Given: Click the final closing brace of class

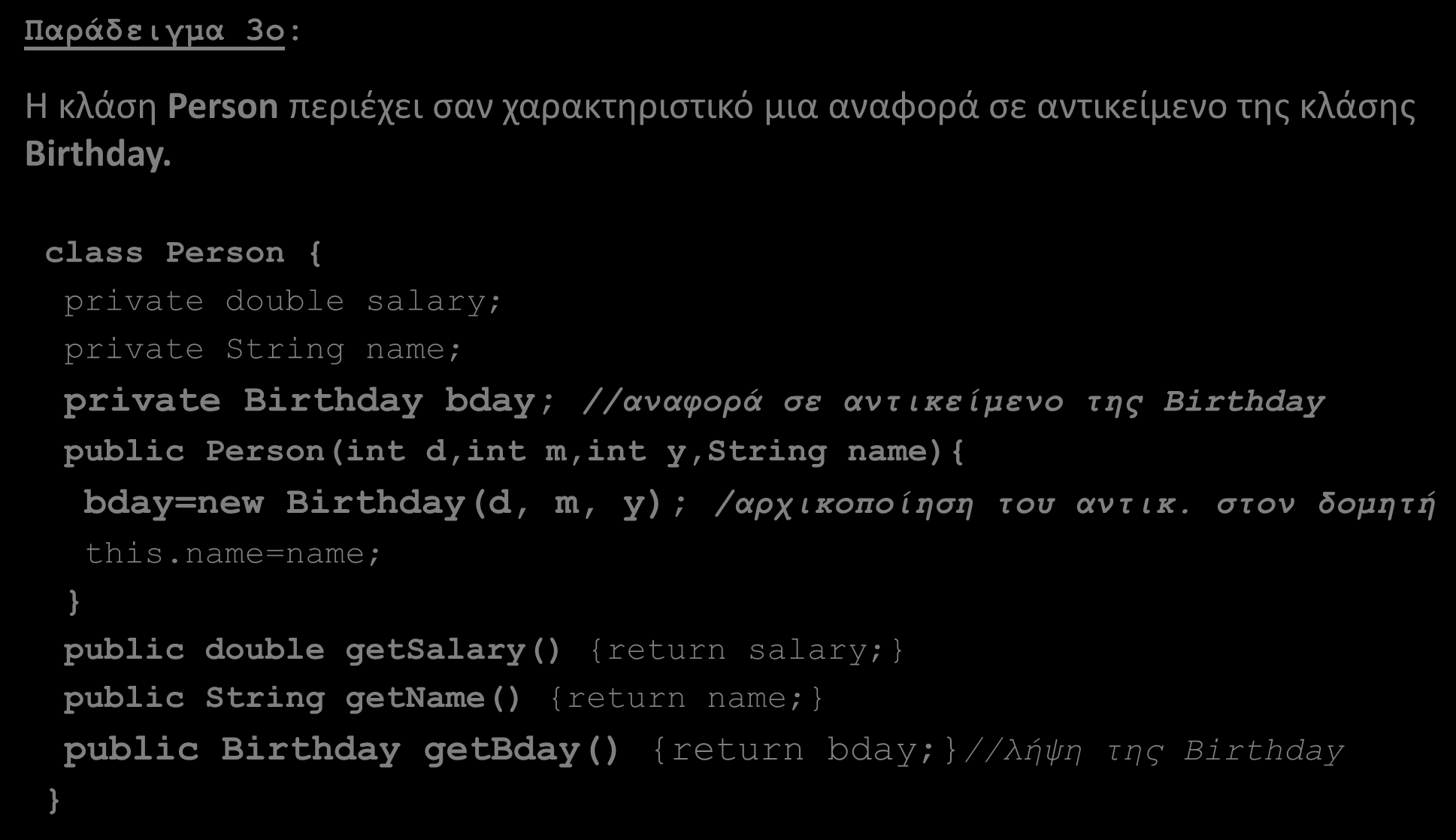Looking at the screenshot, I should tap(53, 800).
